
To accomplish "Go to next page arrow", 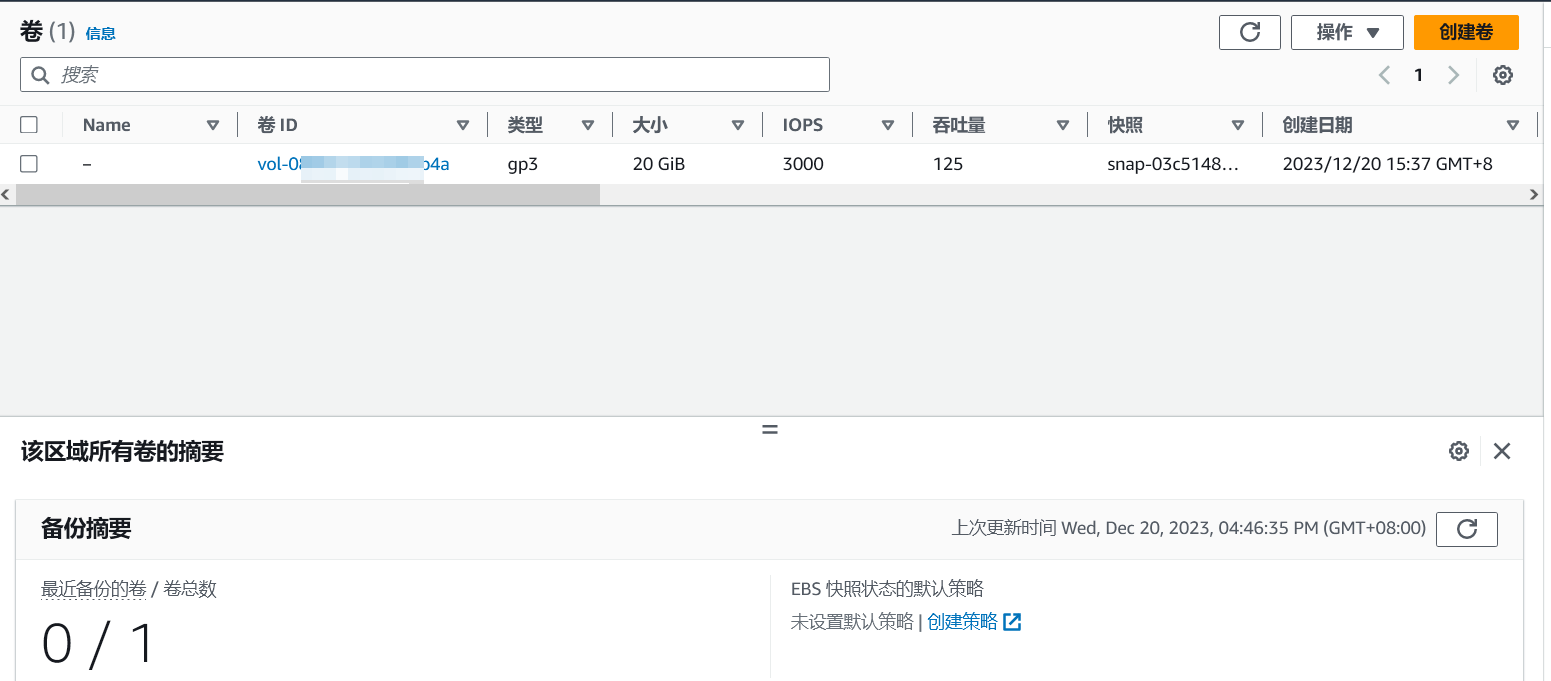I will [1453, 75].
